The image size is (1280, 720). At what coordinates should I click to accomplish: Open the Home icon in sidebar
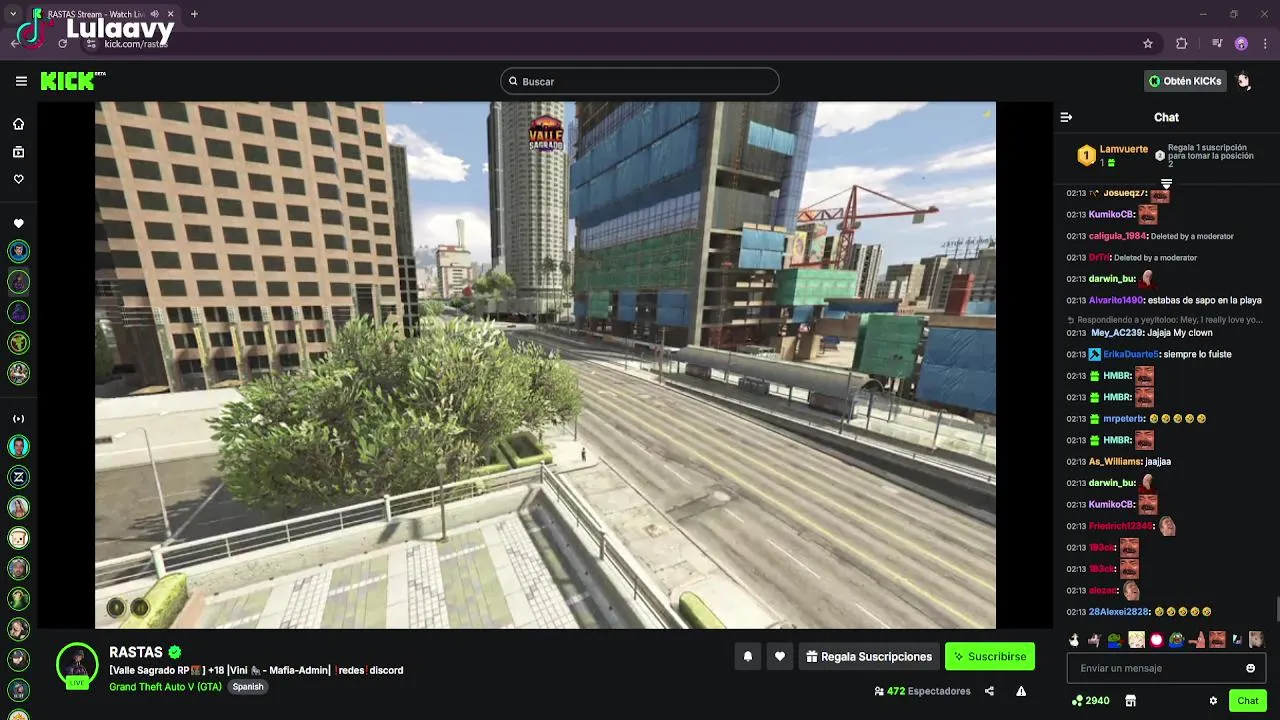[18, 124]
